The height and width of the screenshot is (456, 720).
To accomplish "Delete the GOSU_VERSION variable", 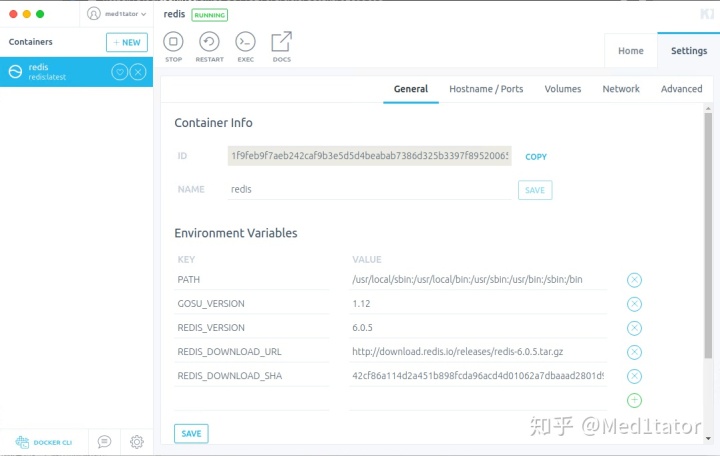I will click(634, 304).
